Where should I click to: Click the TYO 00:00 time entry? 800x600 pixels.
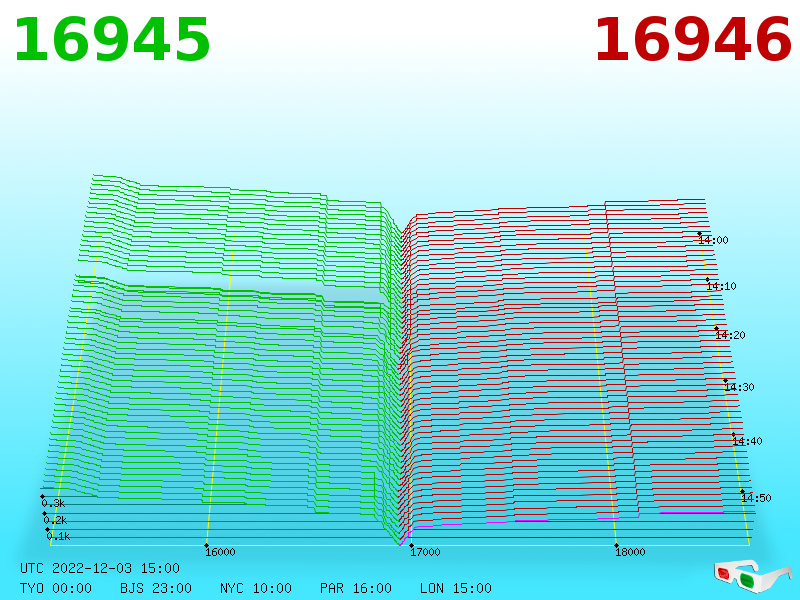point(56,588)
